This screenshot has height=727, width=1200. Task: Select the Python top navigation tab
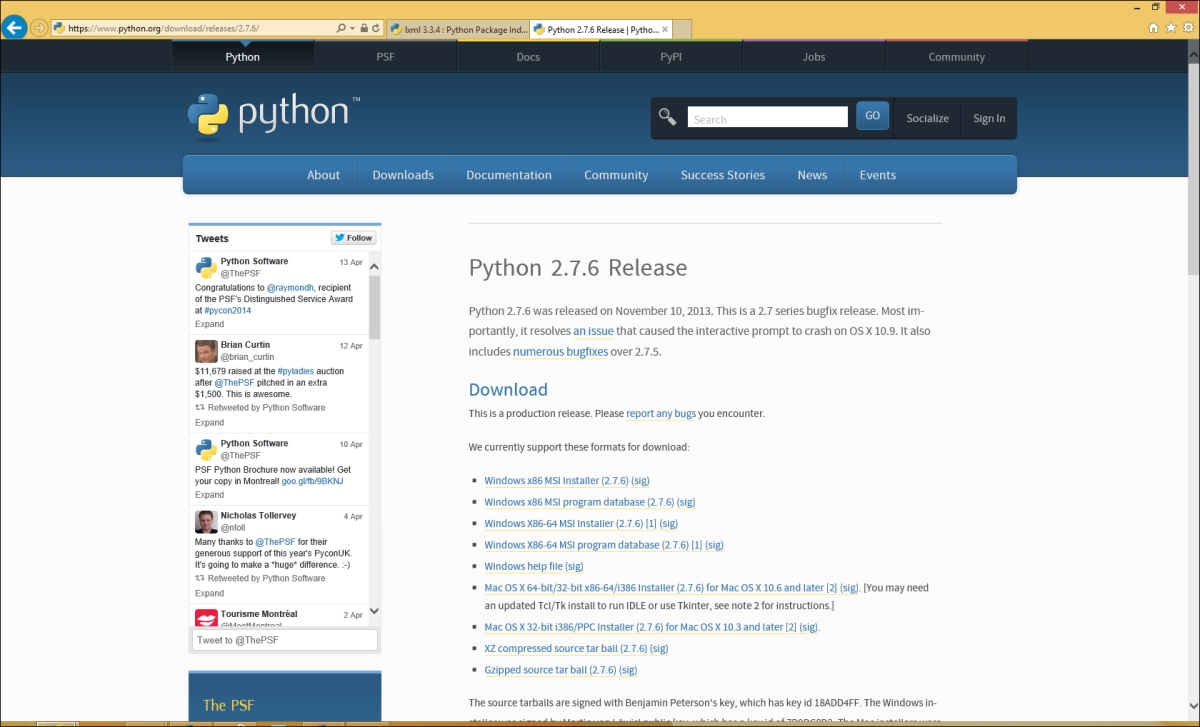[x=242, y=57]
